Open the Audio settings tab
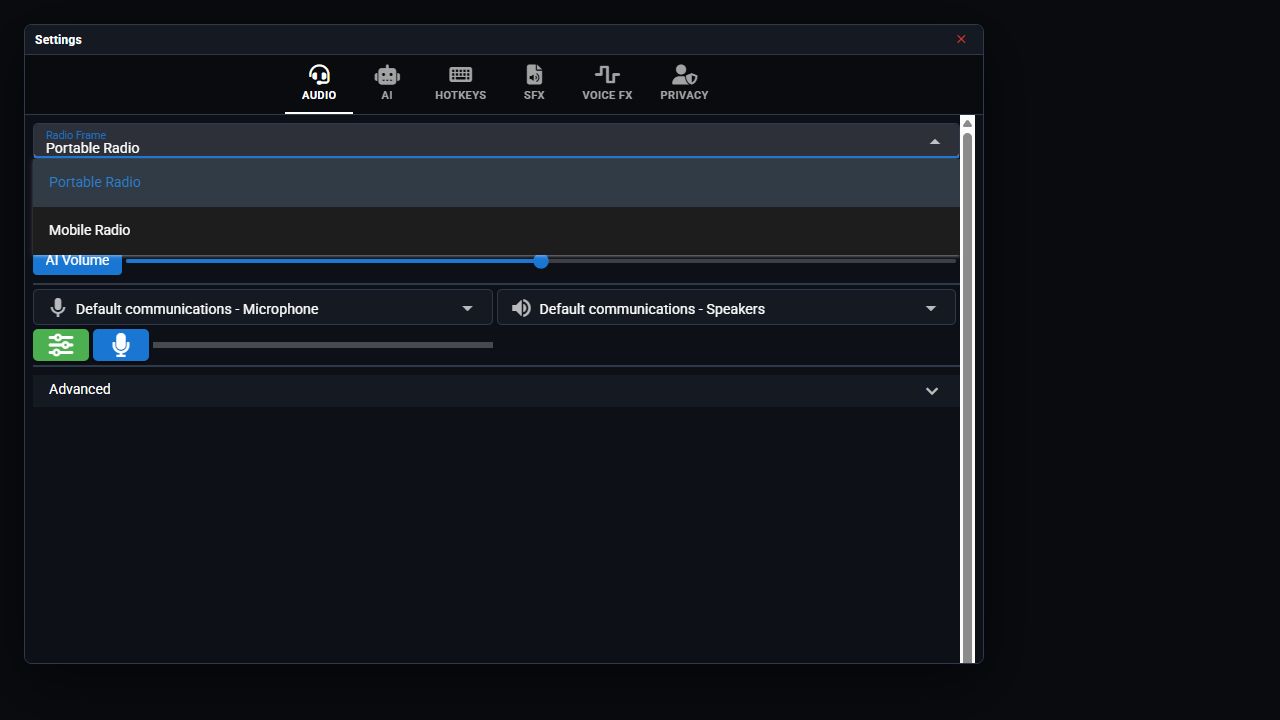This screenshot has width=1280, height=720. 319,84
